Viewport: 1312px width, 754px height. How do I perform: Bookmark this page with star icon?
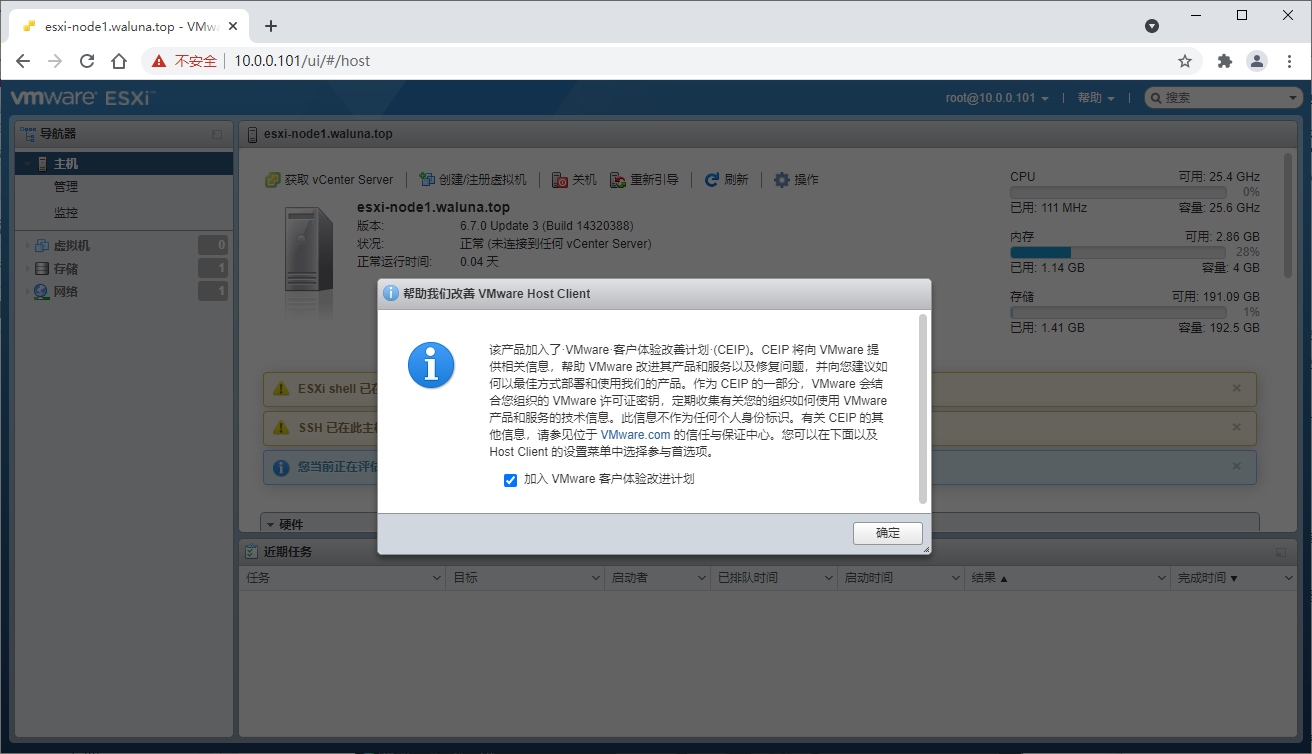(x=1185, y=61)
